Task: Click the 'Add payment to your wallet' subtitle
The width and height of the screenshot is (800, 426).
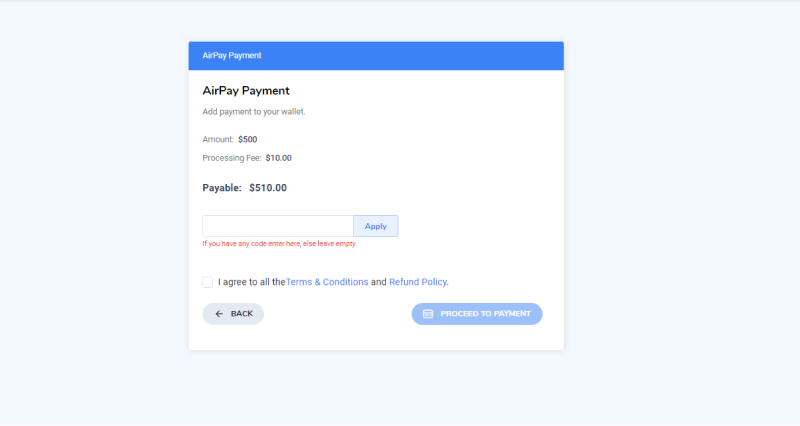Action: pyautogui.click(x=254, y=112)
